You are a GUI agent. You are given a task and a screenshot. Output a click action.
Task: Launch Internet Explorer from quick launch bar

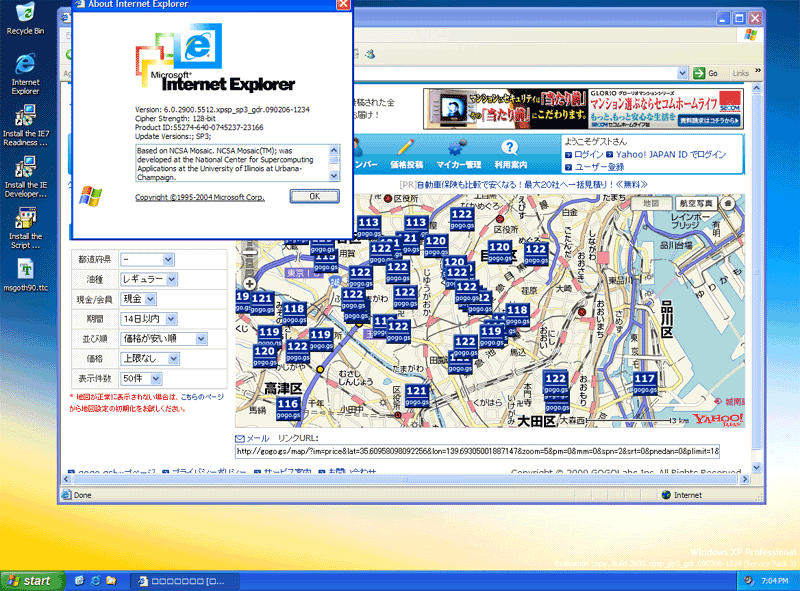click(95, 581)
